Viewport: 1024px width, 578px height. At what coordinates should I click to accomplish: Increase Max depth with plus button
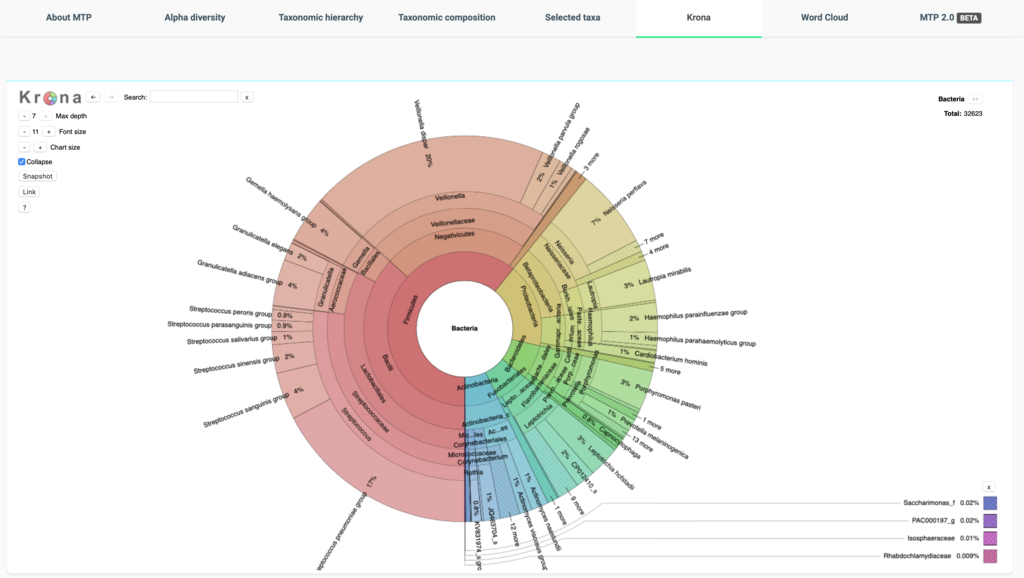click(x=45, y=116)
